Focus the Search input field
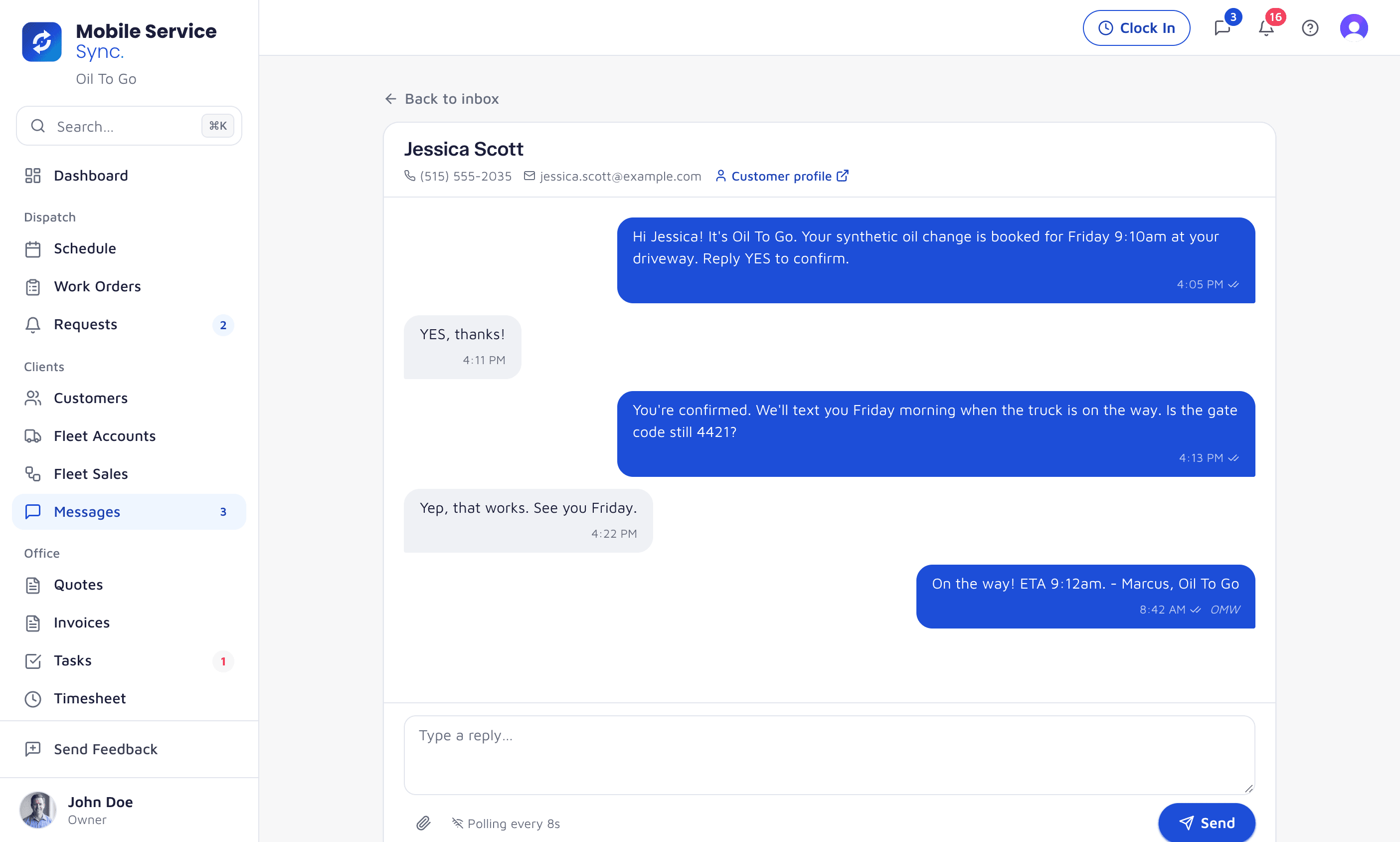 click(x=129, y=126)
